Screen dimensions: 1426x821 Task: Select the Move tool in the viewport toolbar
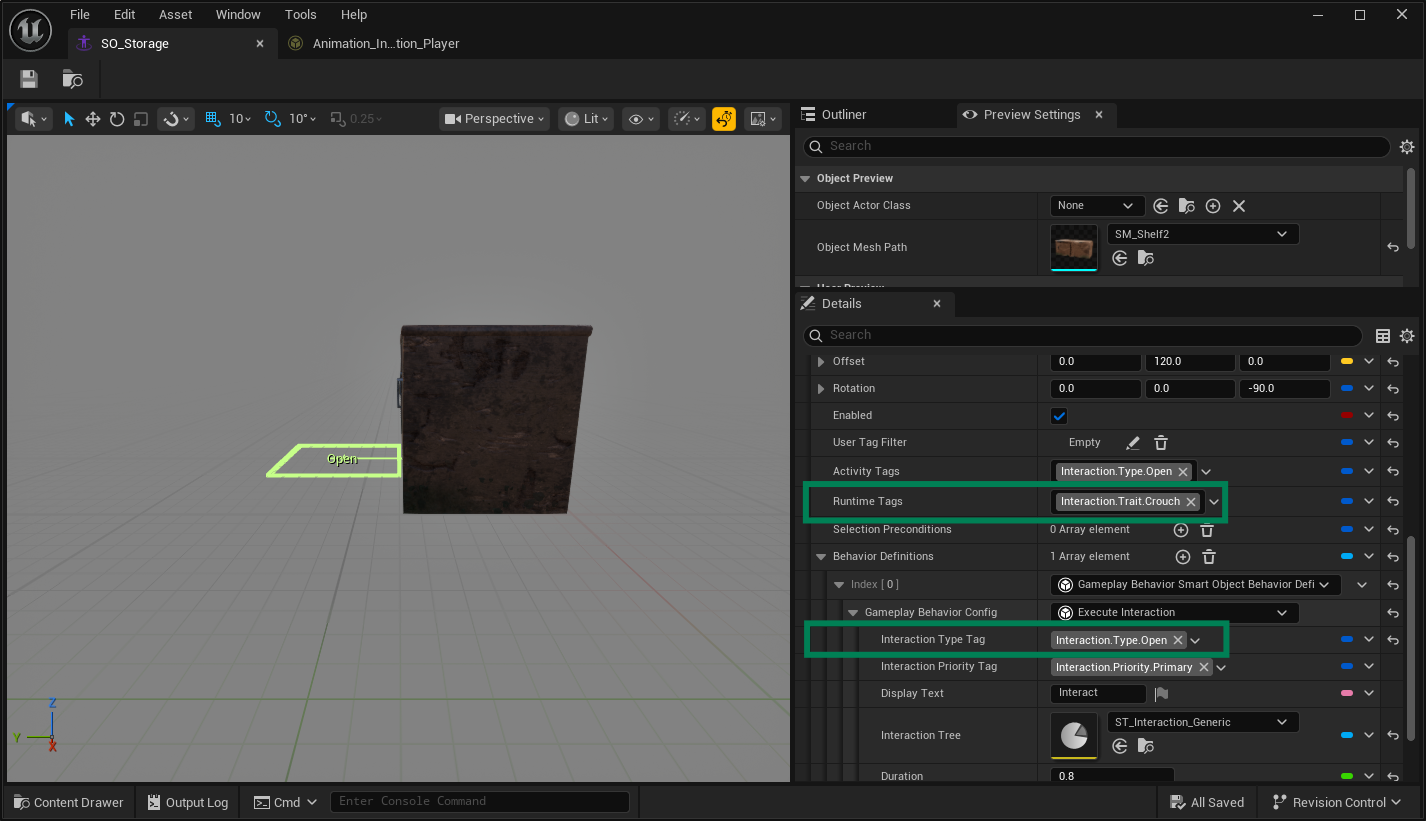(x=93, y=118)
